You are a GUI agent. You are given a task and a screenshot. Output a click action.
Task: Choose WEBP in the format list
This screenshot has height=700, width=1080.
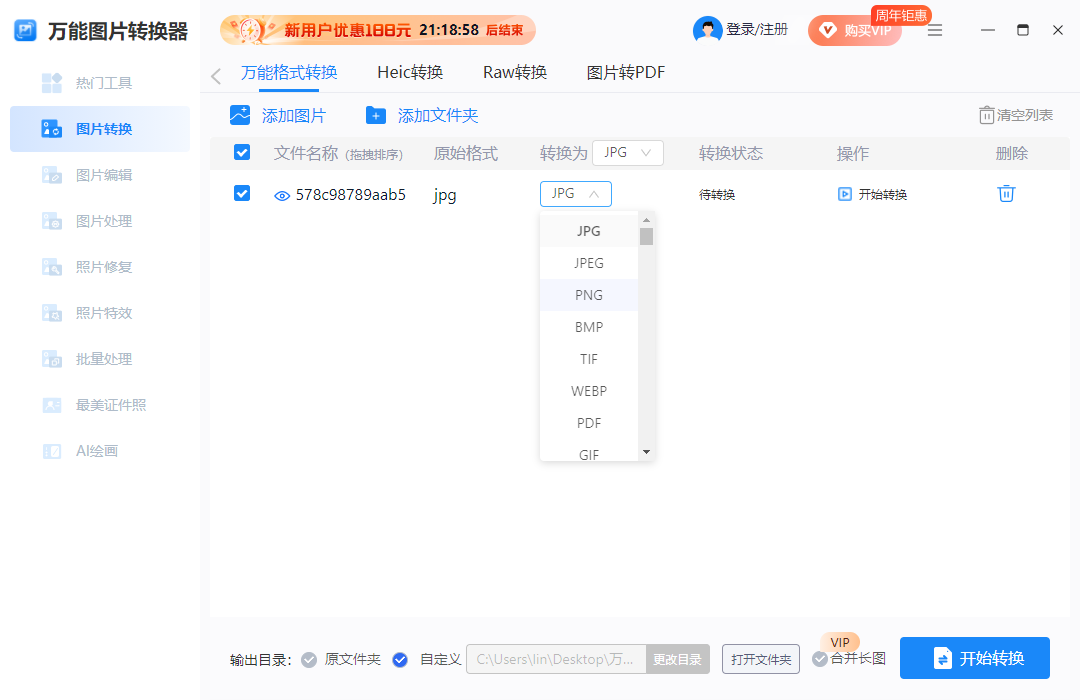[589, 391]
